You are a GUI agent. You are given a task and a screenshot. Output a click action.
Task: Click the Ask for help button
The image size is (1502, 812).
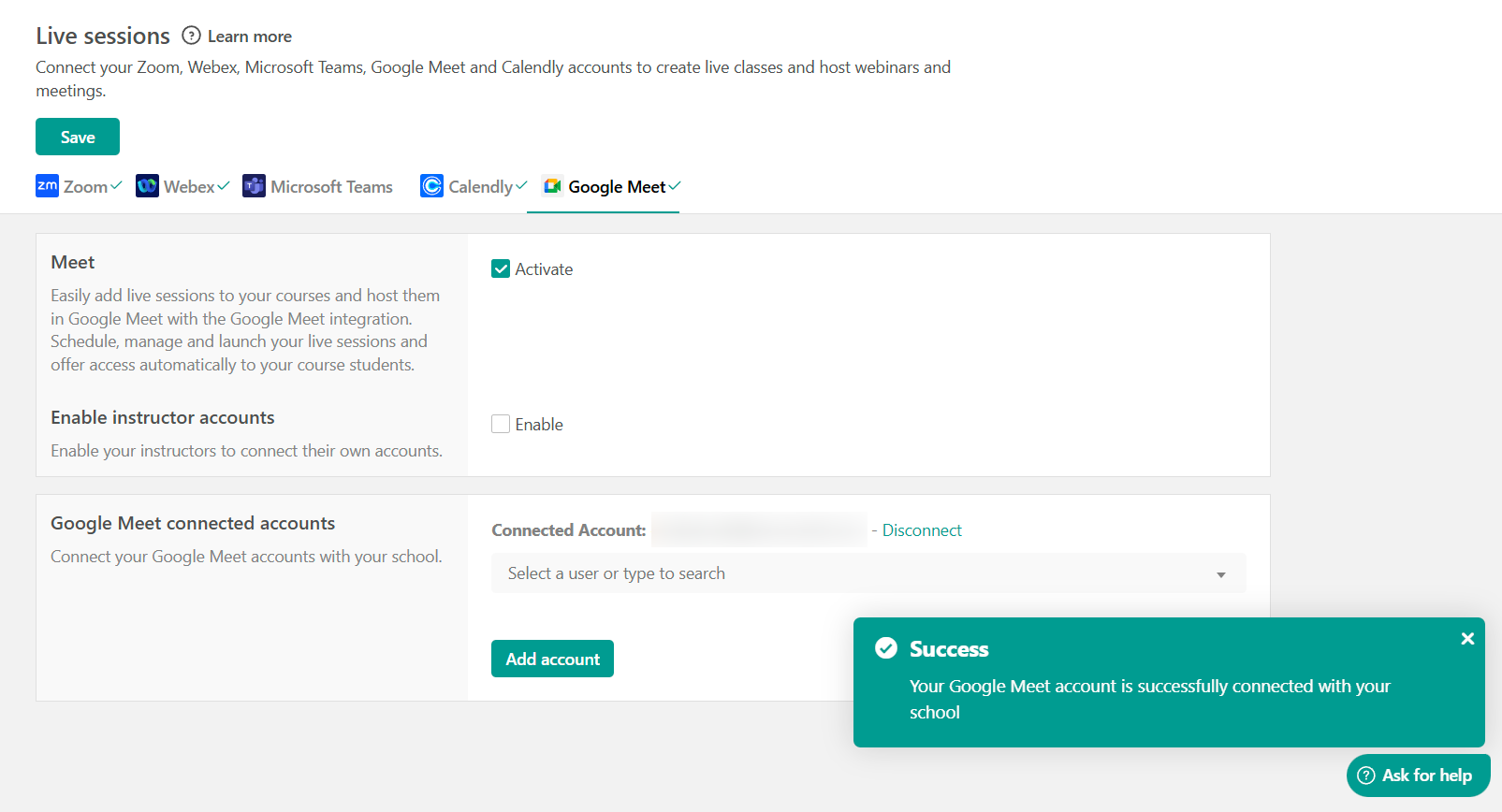1418,775
